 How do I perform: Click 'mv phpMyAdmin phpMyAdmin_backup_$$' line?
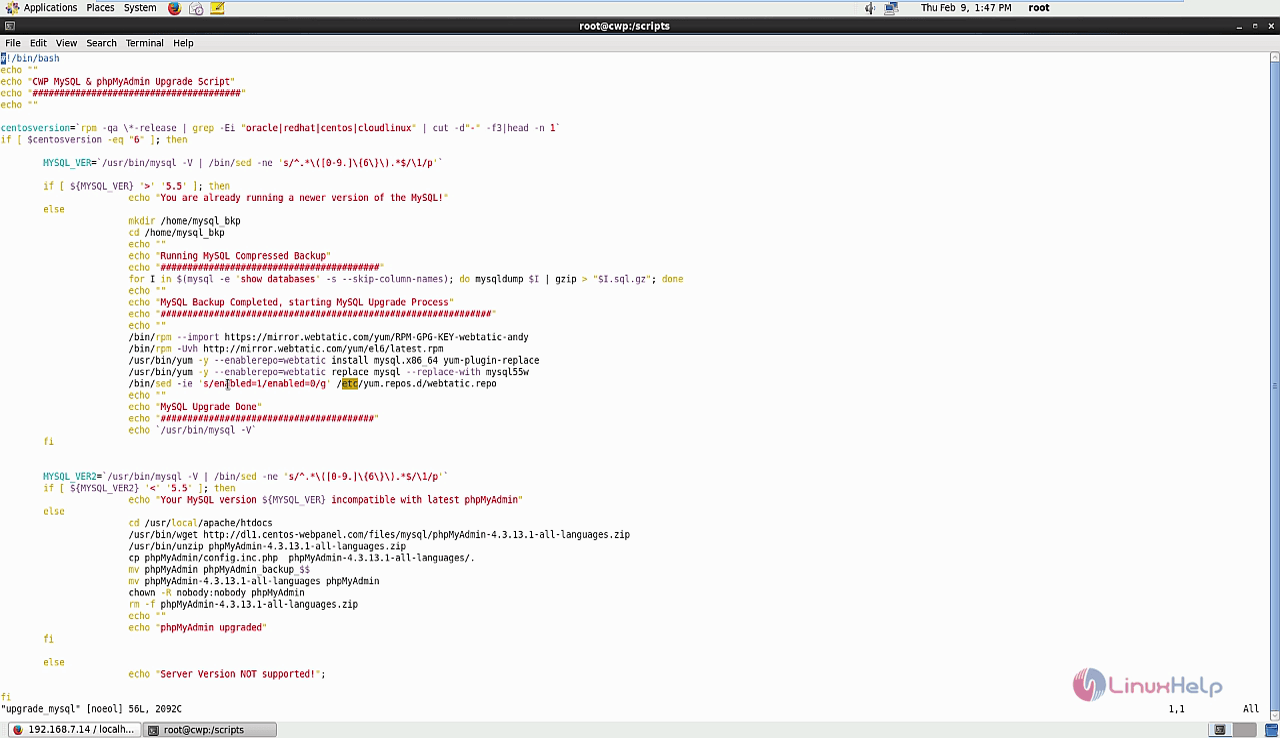(x=219, y=570)
